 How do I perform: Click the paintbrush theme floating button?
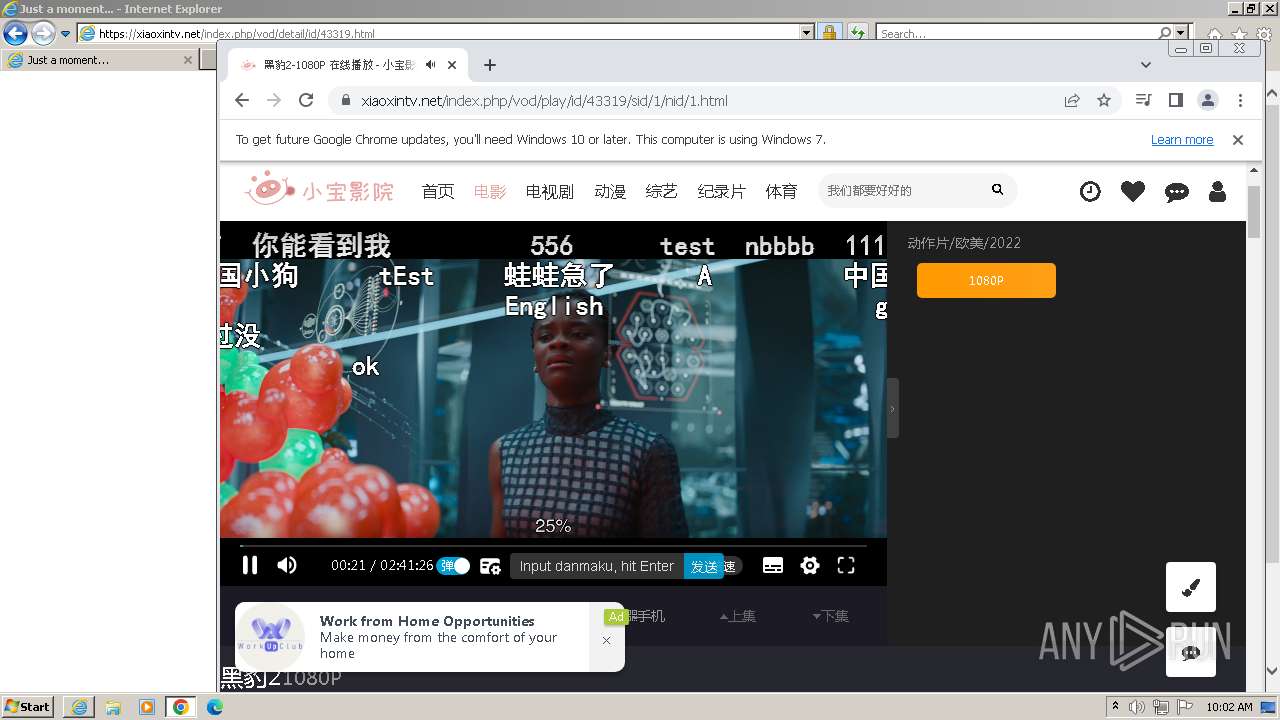1191,587
